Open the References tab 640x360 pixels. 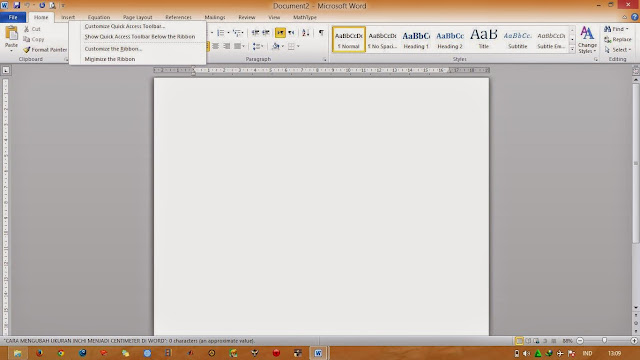[178, 17]
